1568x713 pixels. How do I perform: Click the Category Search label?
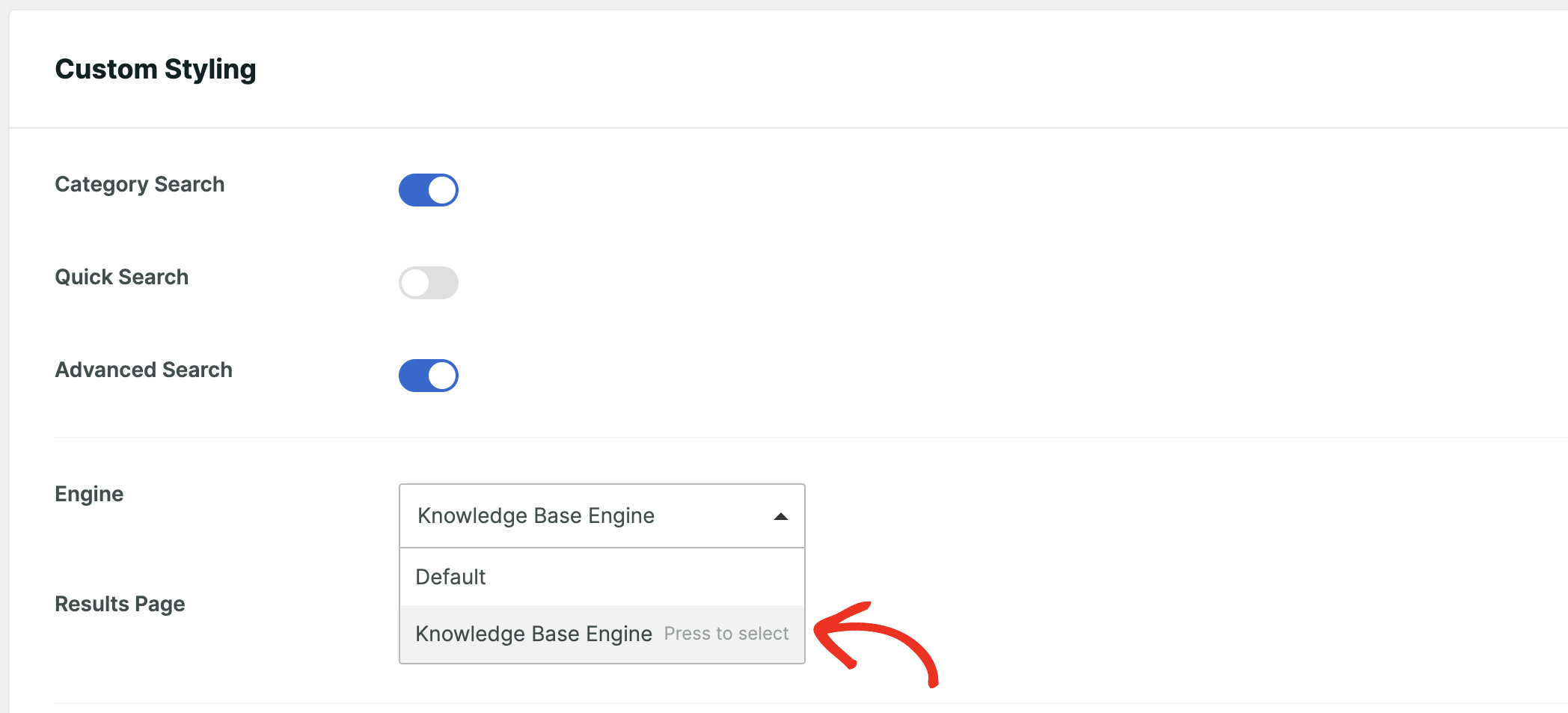[139, 184]
